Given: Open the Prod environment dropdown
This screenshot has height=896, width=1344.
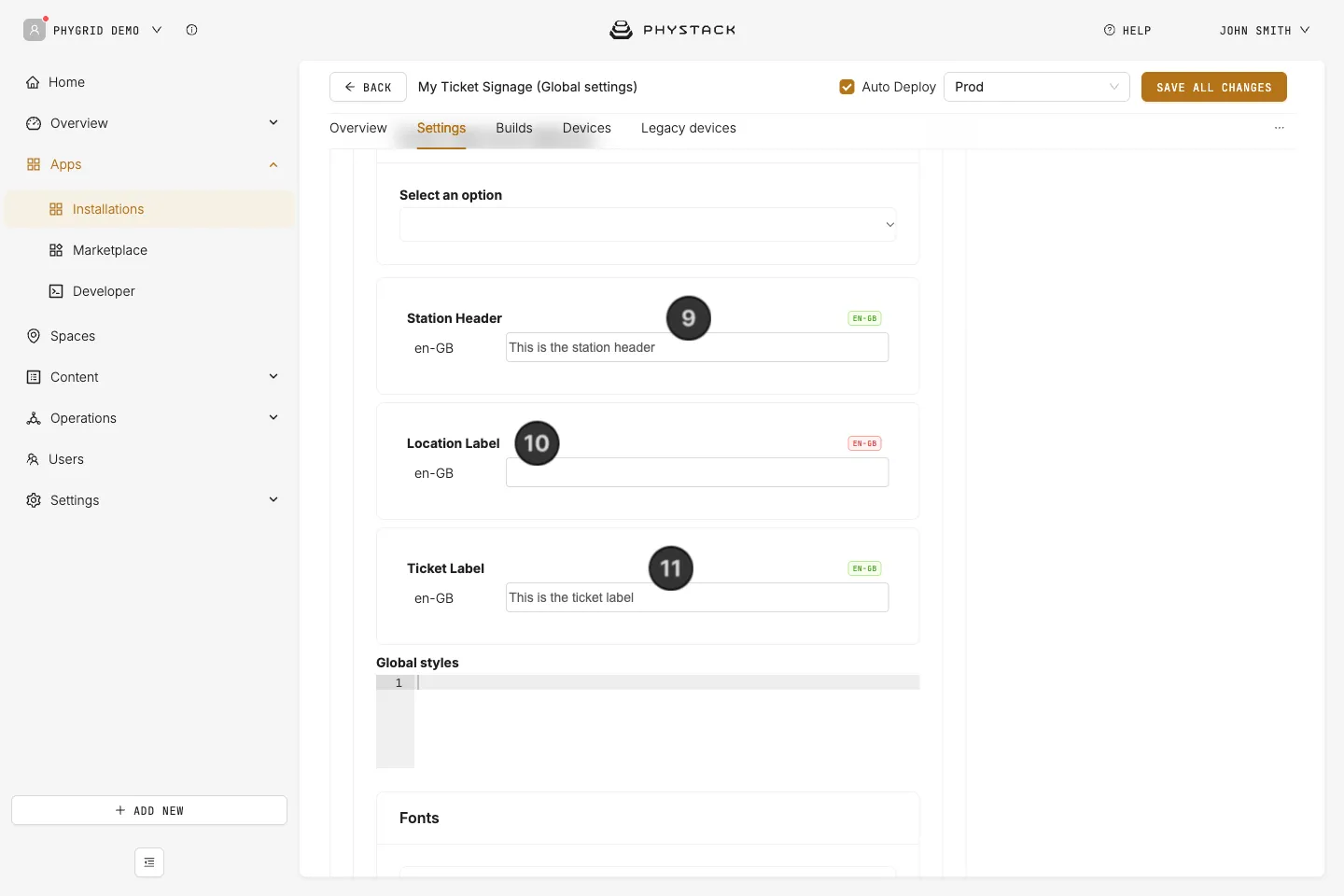Looking at the screenshot, I should pyautogui.click(x=1037, y=87).
